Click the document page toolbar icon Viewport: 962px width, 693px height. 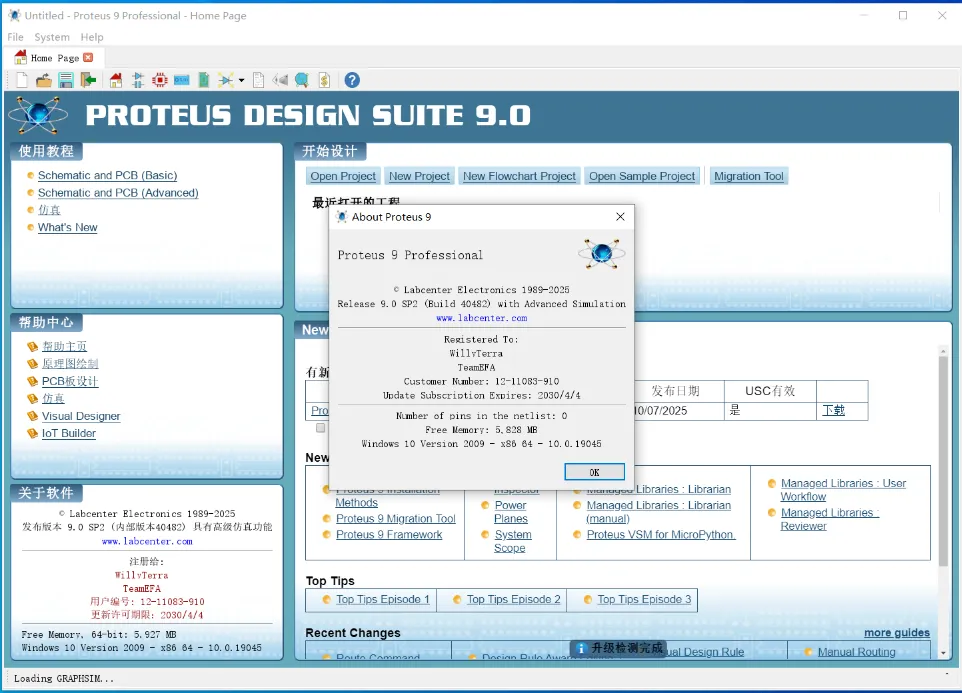pos(258,80)
